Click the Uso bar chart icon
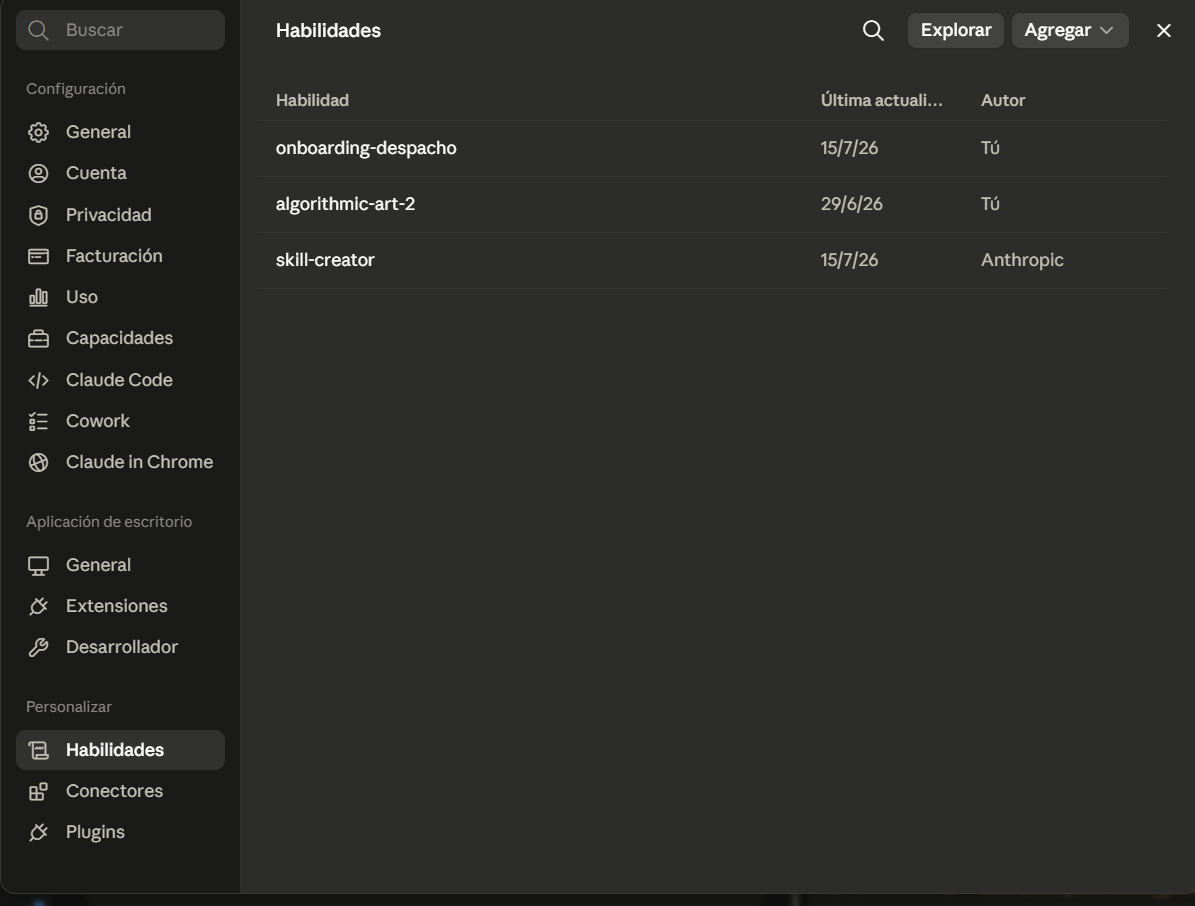Viewport: 1195px width, 906px height. click(x=38, y=297)
